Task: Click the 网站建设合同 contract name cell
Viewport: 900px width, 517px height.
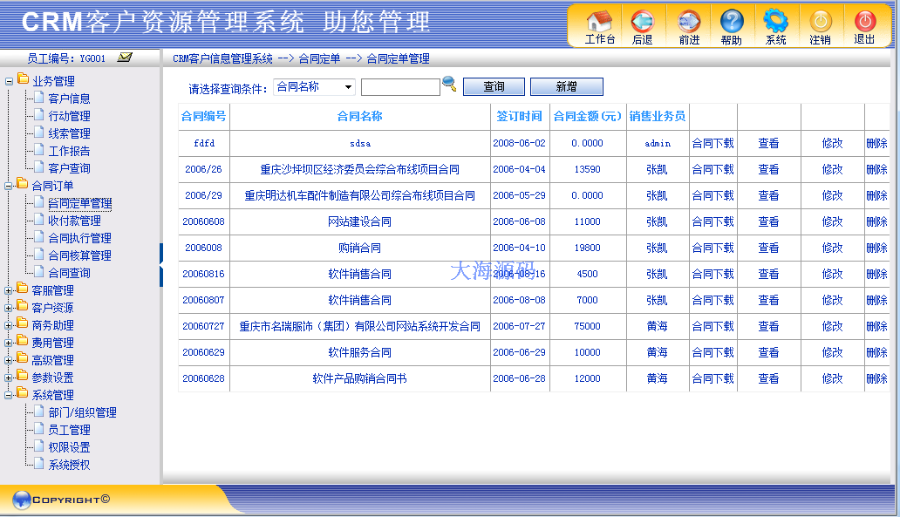Action: pos(360,221)
